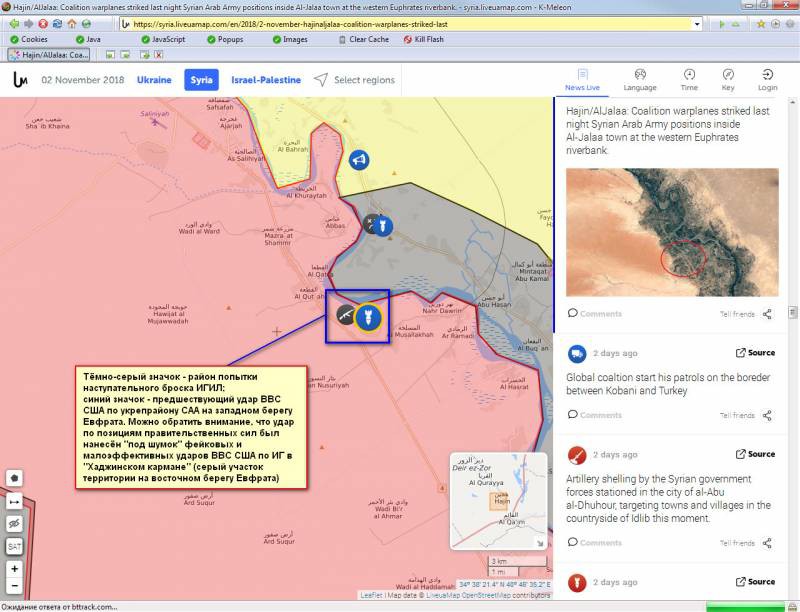Toggle the SAT satellite map layer
The image size is (800, 612).
coord(15,547)
